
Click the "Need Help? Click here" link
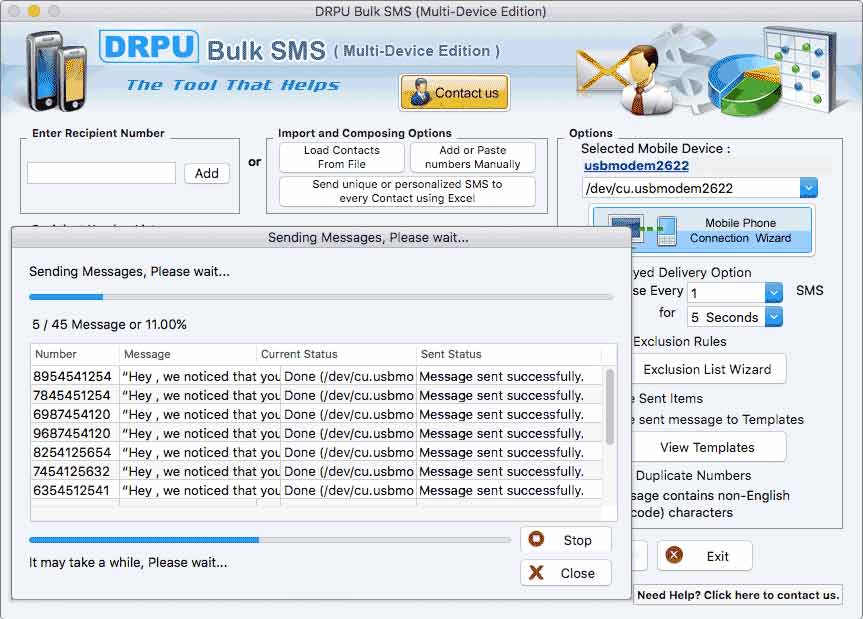(x=739, y=594)
